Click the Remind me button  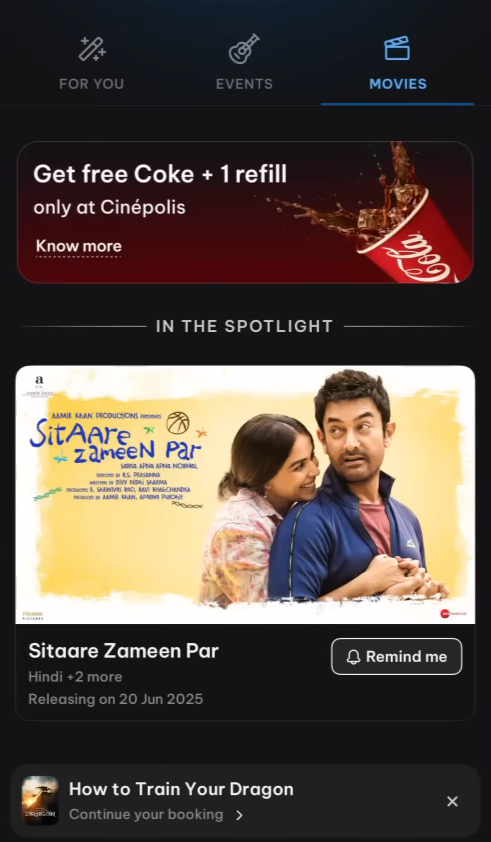pos(396,656)
